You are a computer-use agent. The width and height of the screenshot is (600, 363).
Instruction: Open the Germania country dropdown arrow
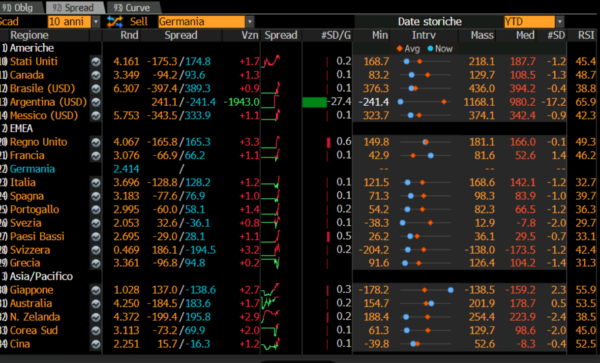tap(249, 22)
